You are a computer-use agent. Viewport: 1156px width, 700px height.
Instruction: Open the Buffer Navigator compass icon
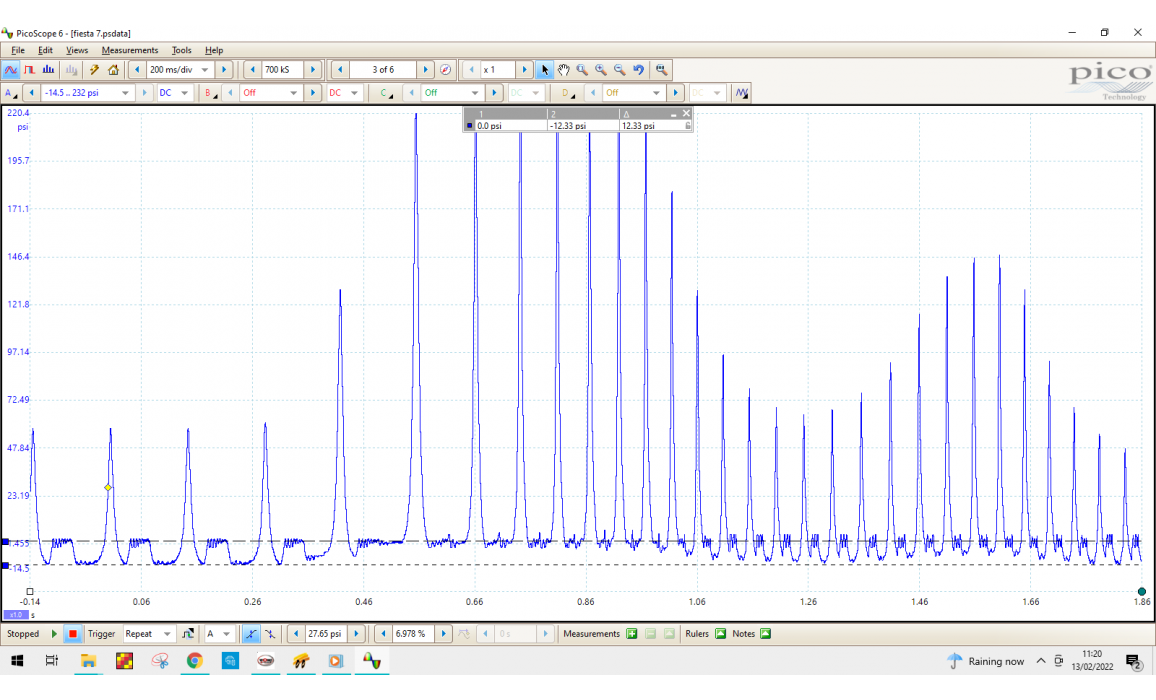pyautogui.click(x=445, y=70)
